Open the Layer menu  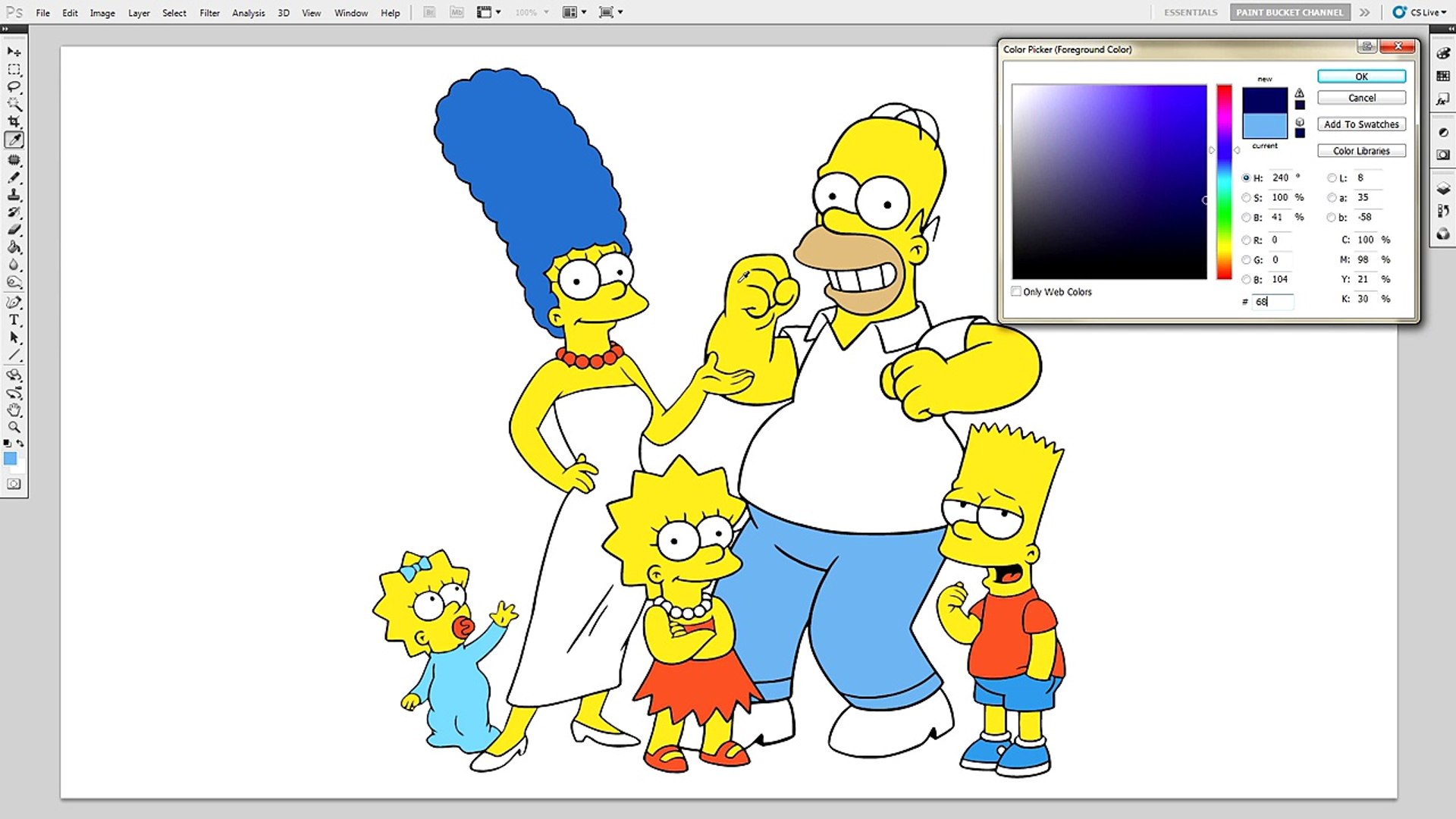(139, 13)
